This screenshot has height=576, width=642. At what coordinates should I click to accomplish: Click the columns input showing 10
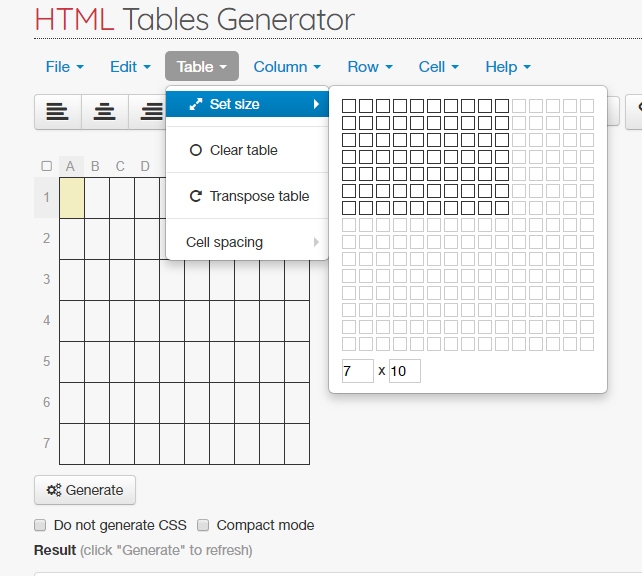pos(405,371)
